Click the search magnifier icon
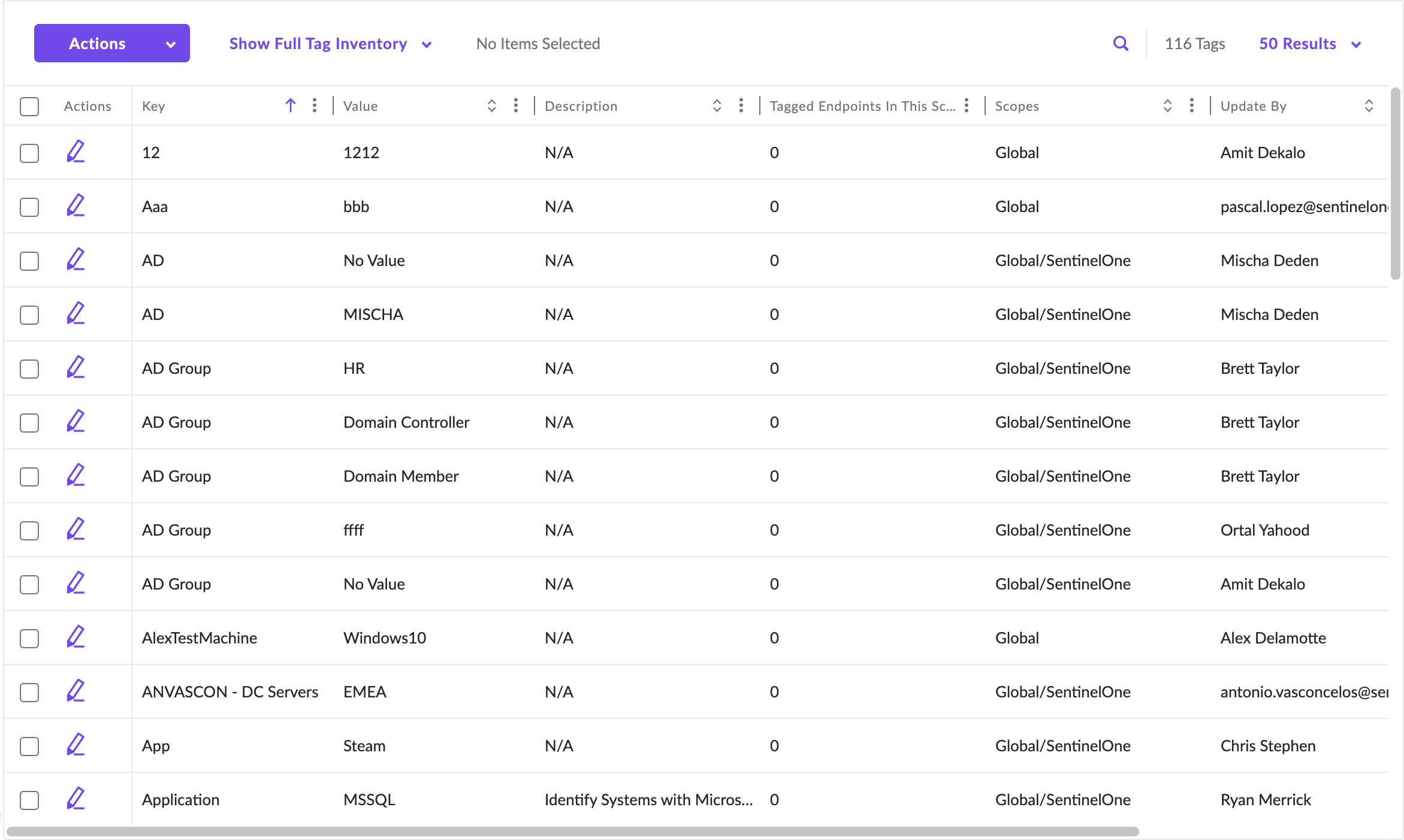The width and height of the screenshot is (1404, 840). click(x=1121, y=44)
